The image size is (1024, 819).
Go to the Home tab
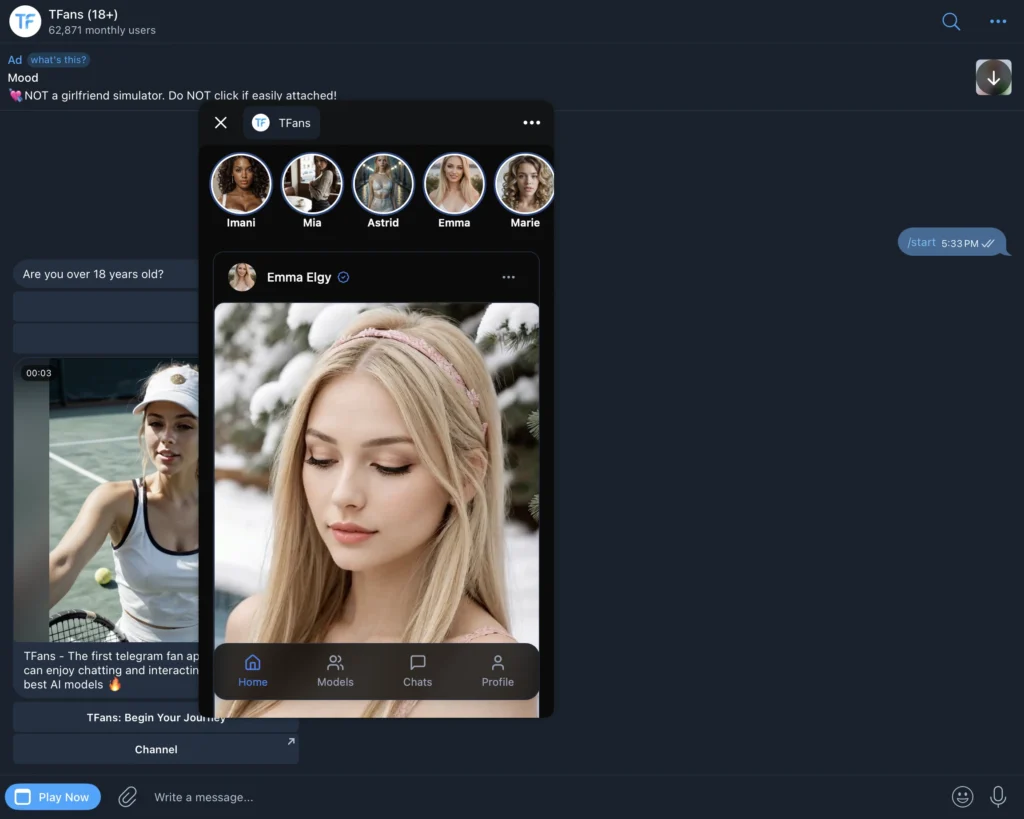253,670
